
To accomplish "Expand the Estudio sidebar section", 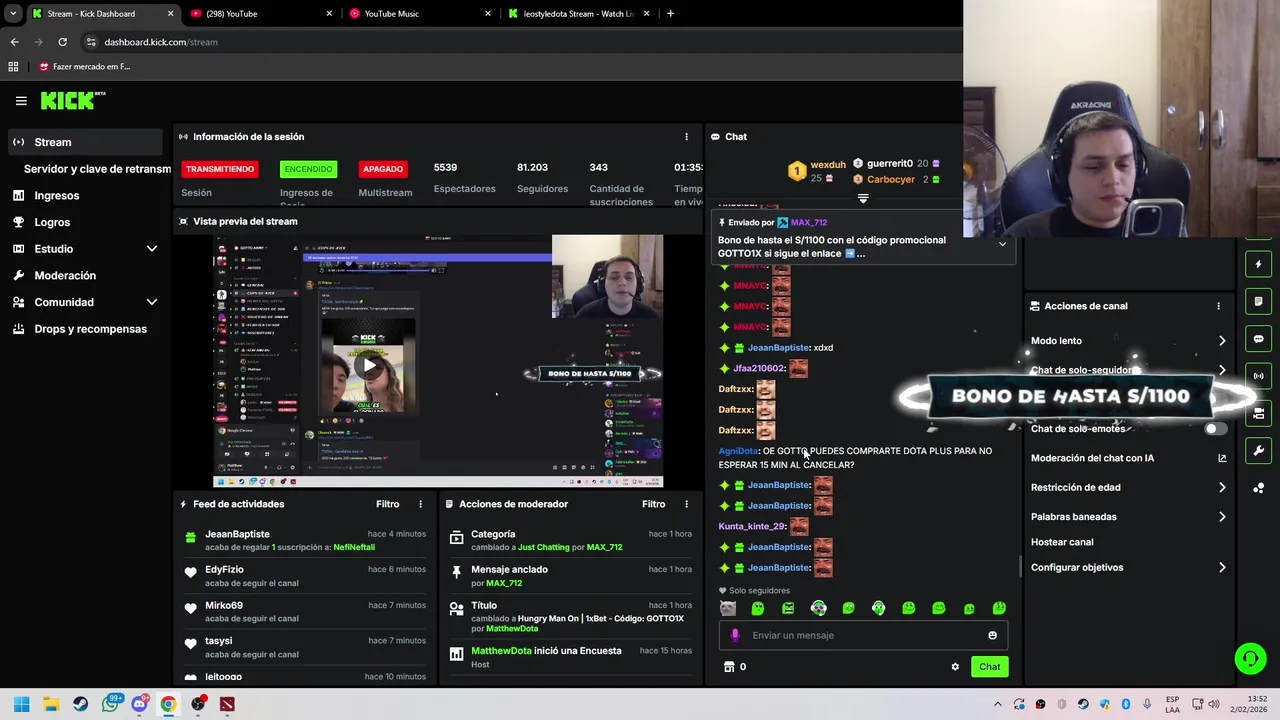I will [x=152, y=249].
